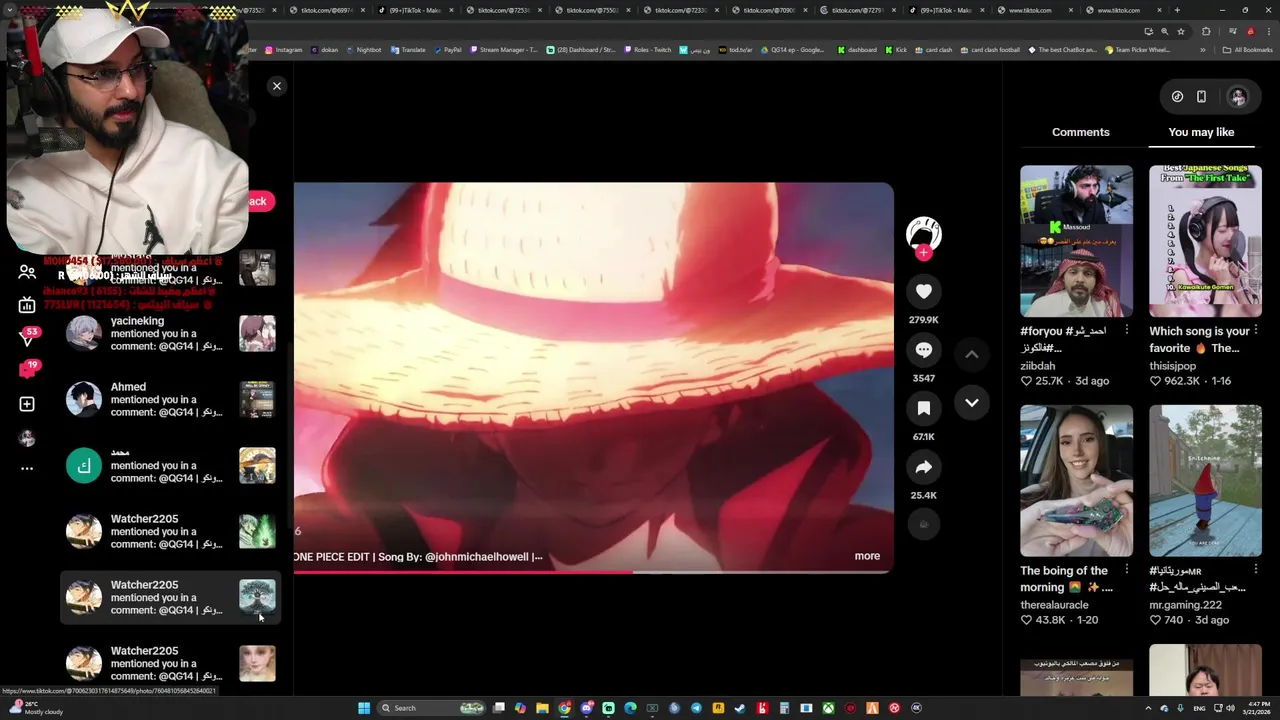Open the LIVE icon in TikTok sidebar

point(27,305)
